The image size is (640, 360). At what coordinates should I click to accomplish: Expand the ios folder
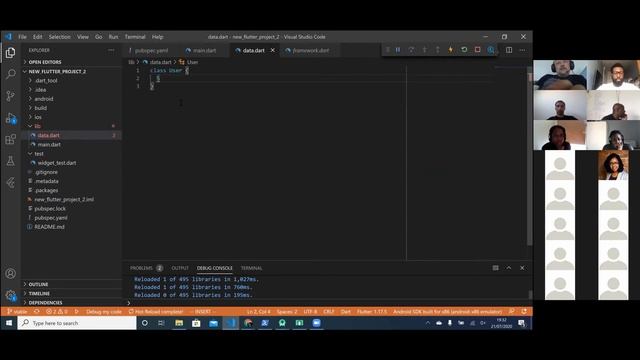click(x=71, y=117)
